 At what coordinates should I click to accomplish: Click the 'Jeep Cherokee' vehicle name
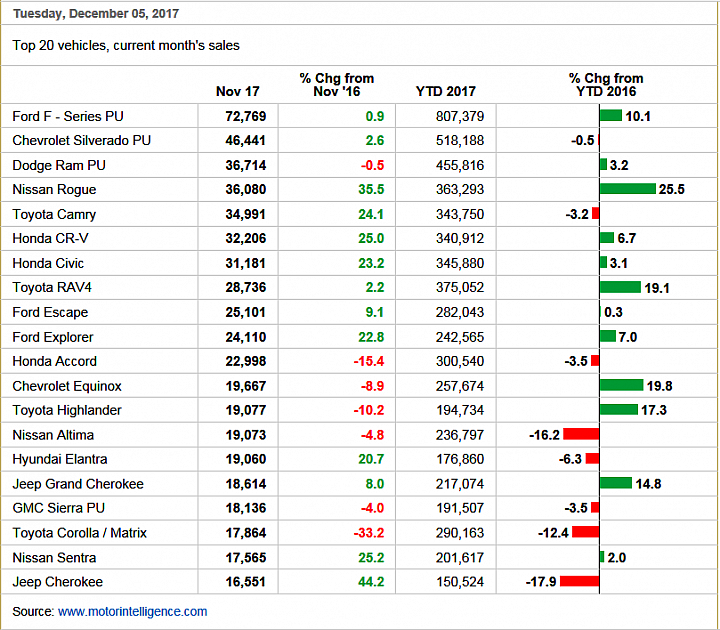pyautogui.click(x=57, y=582)
